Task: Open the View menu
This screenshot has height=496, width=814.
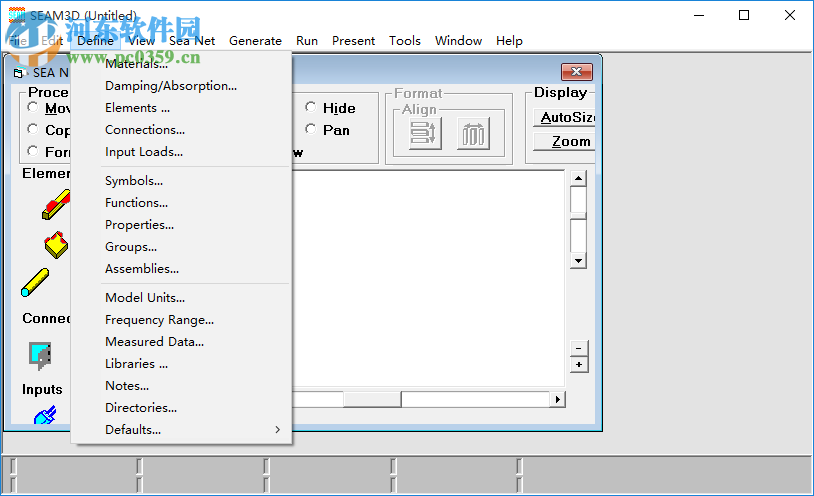Action: pyautogui.click(x=142, y=41)
